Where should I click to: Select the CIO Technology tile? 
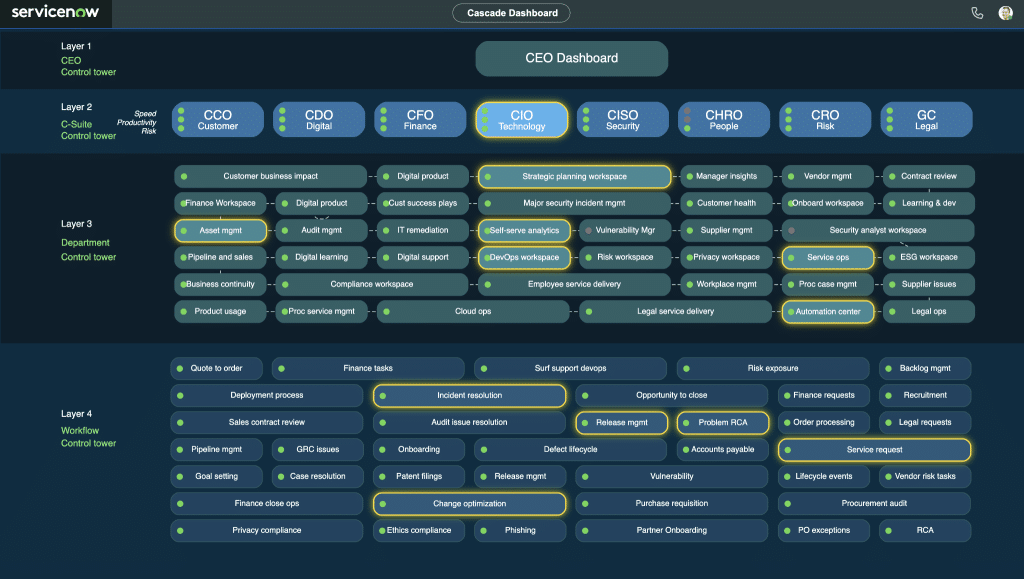pyautogui.click(x=522, y=119)
